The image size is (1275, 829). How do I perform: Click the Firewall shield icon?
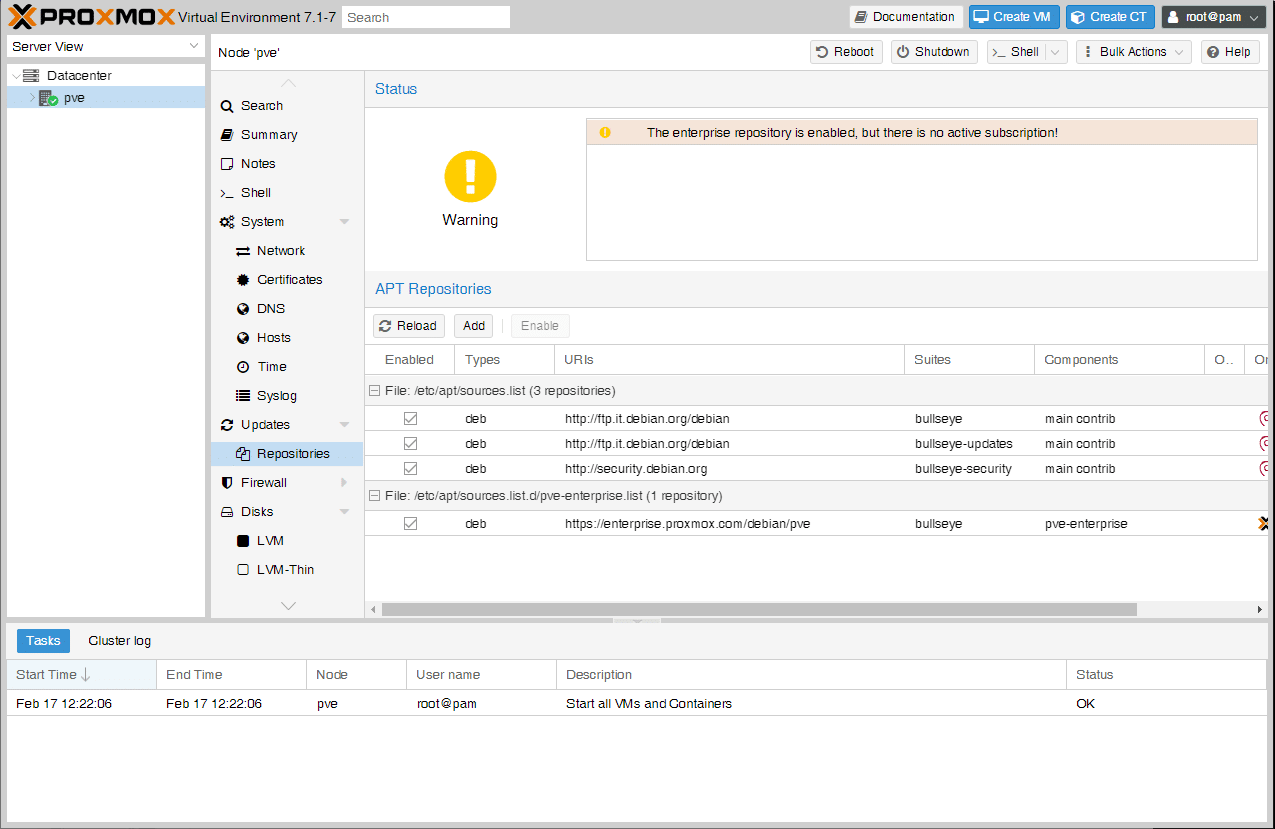(227, 483)
